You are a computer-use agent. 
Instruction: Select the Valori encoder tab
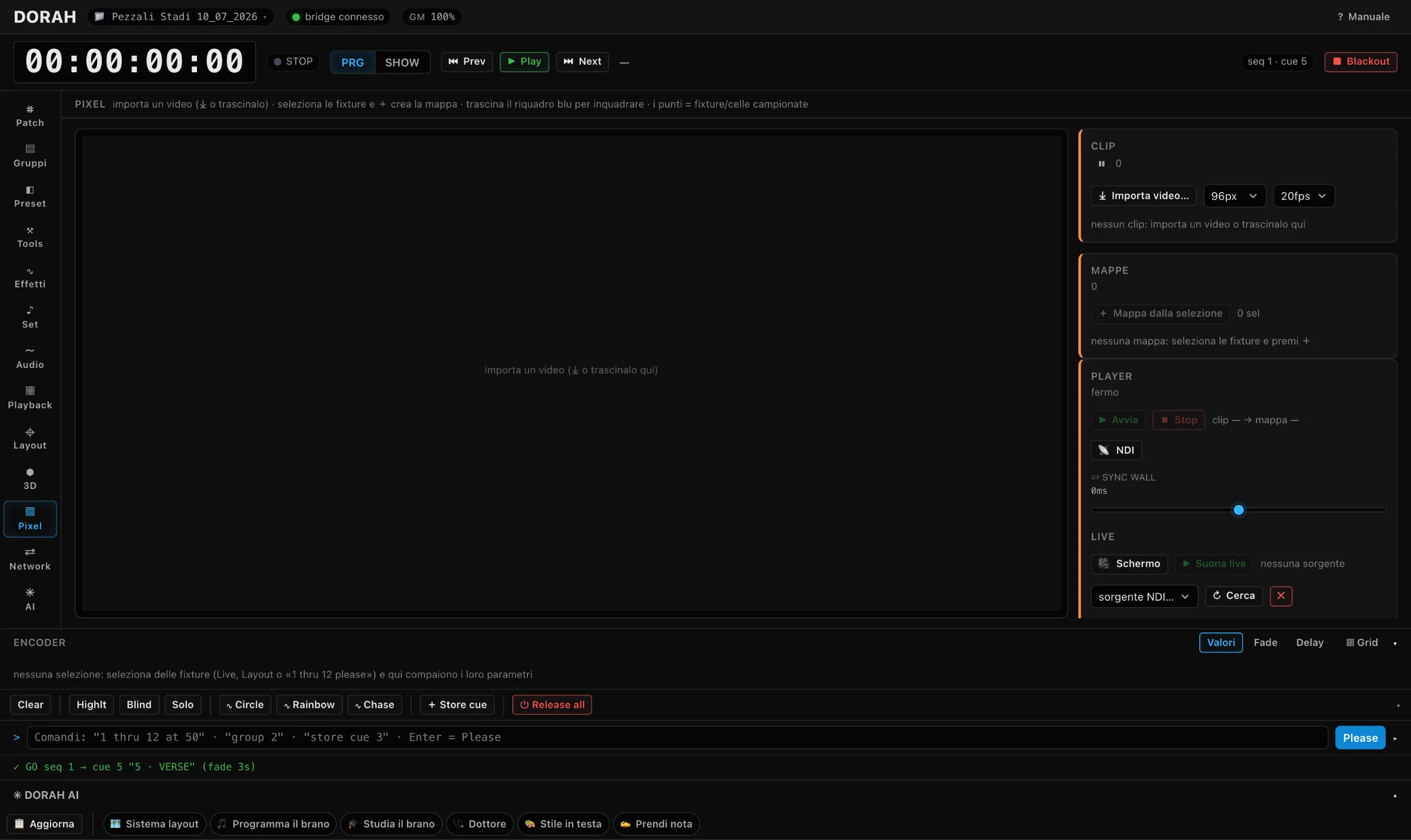pyautogui.click(x=1221, y=643)
